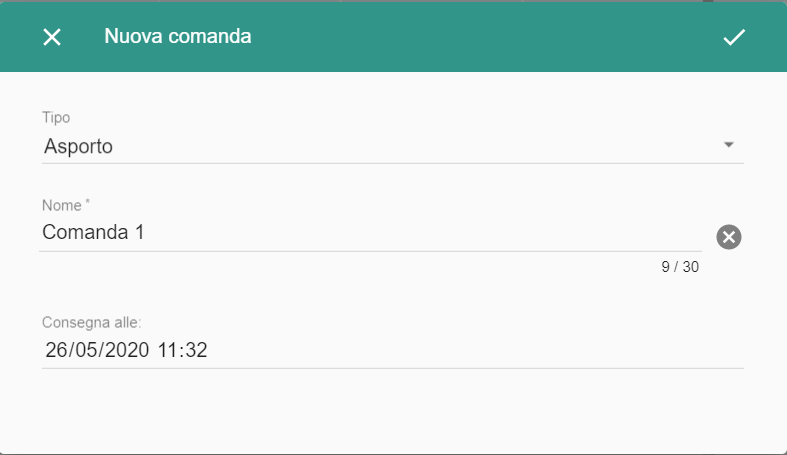Select the date 26/05/2020 in delivery field
Viewport: 787px width, 455px height.
tap(97, 350)
